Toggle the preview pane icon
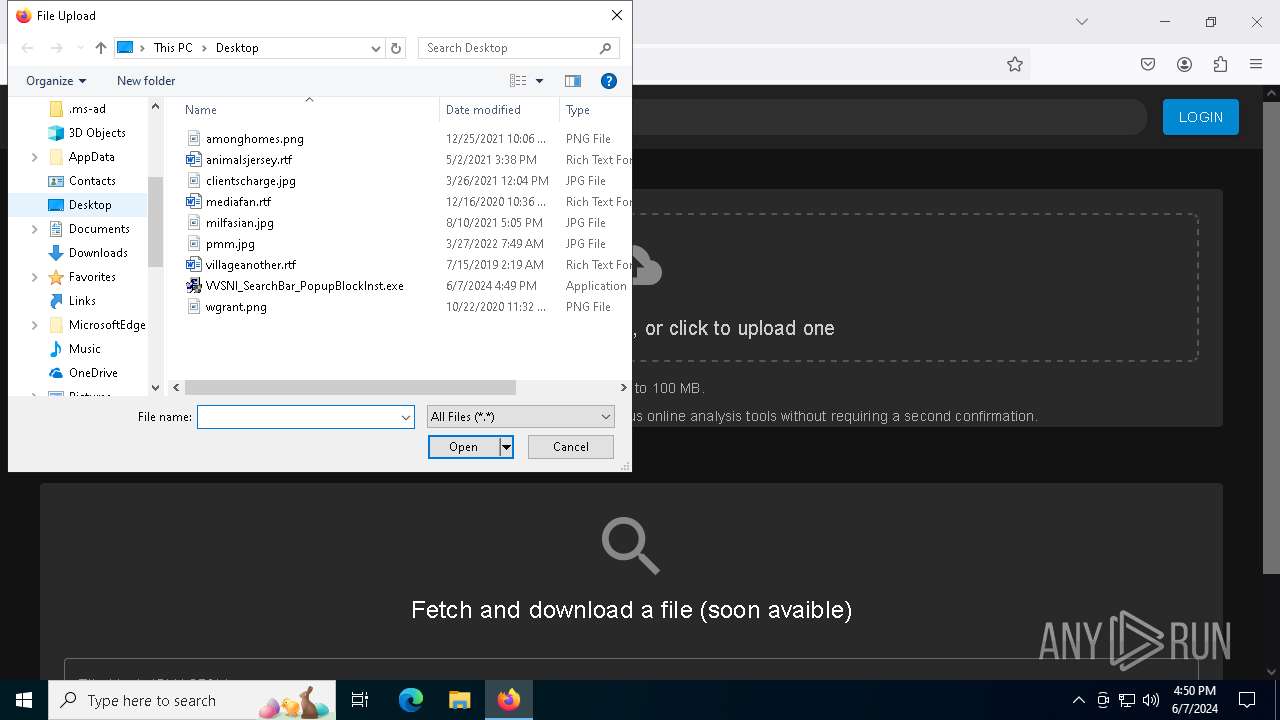 (573, 81)
